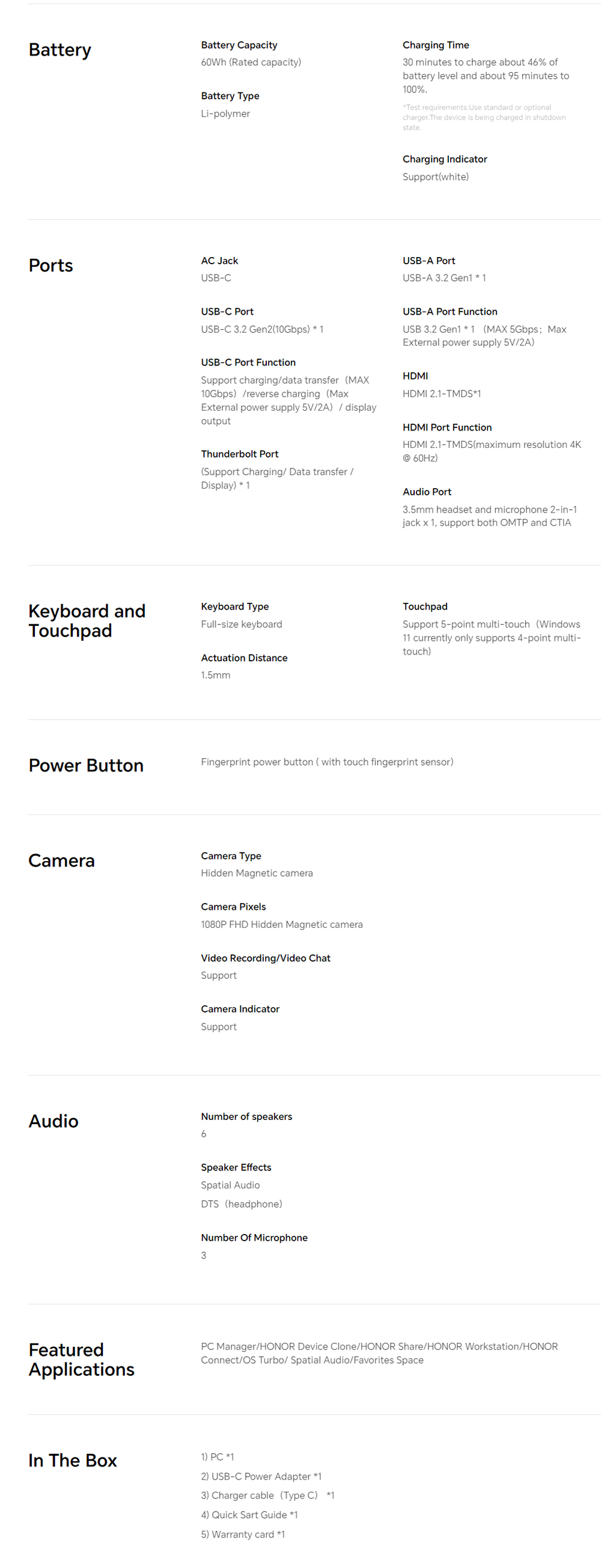The height and width of the screenshot is (1568, 601).
Task: Click the Battery Capacity label
Action: [239, 45]
